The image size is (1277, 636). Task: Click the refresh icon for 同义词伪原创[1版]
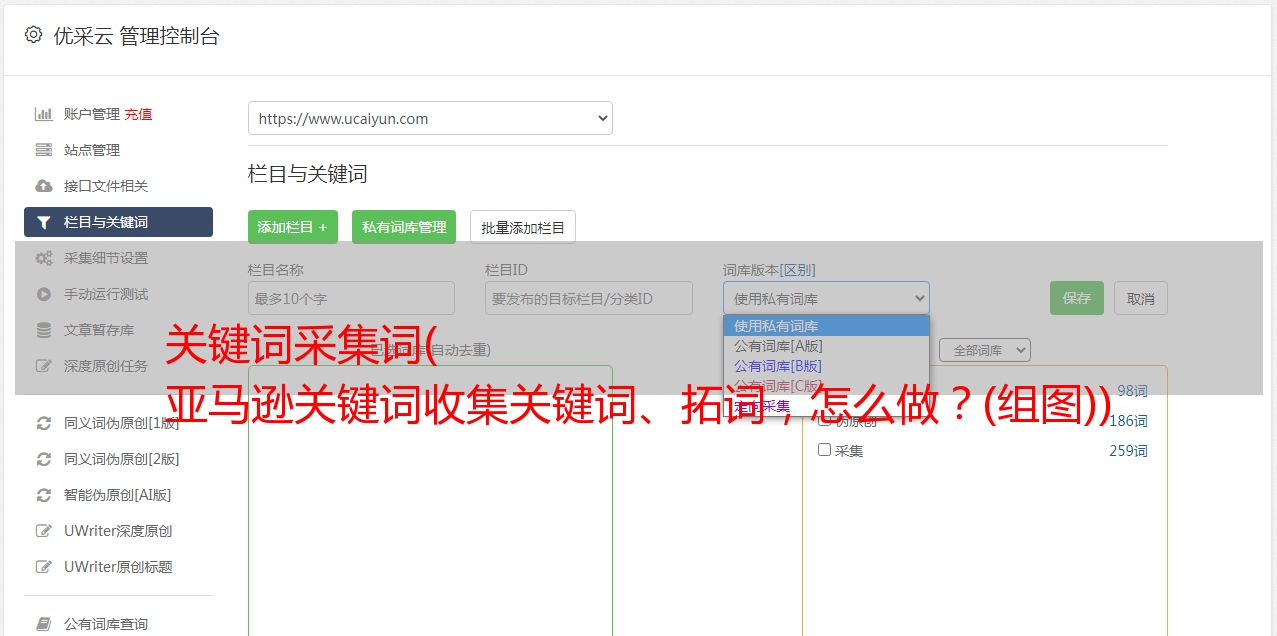click(43, 423)
